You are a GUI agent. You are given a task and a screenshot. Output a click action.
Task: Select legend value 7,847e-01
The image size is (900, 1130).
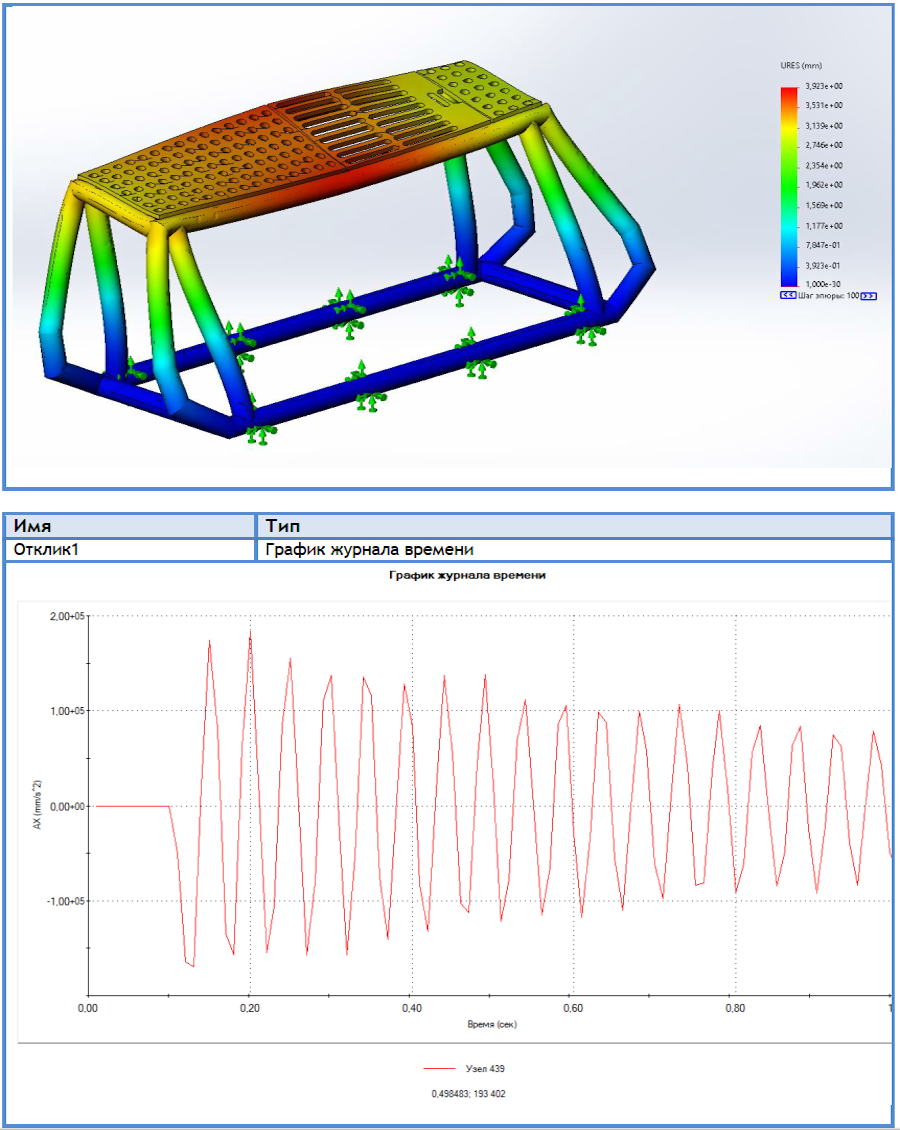click(823, 245)
